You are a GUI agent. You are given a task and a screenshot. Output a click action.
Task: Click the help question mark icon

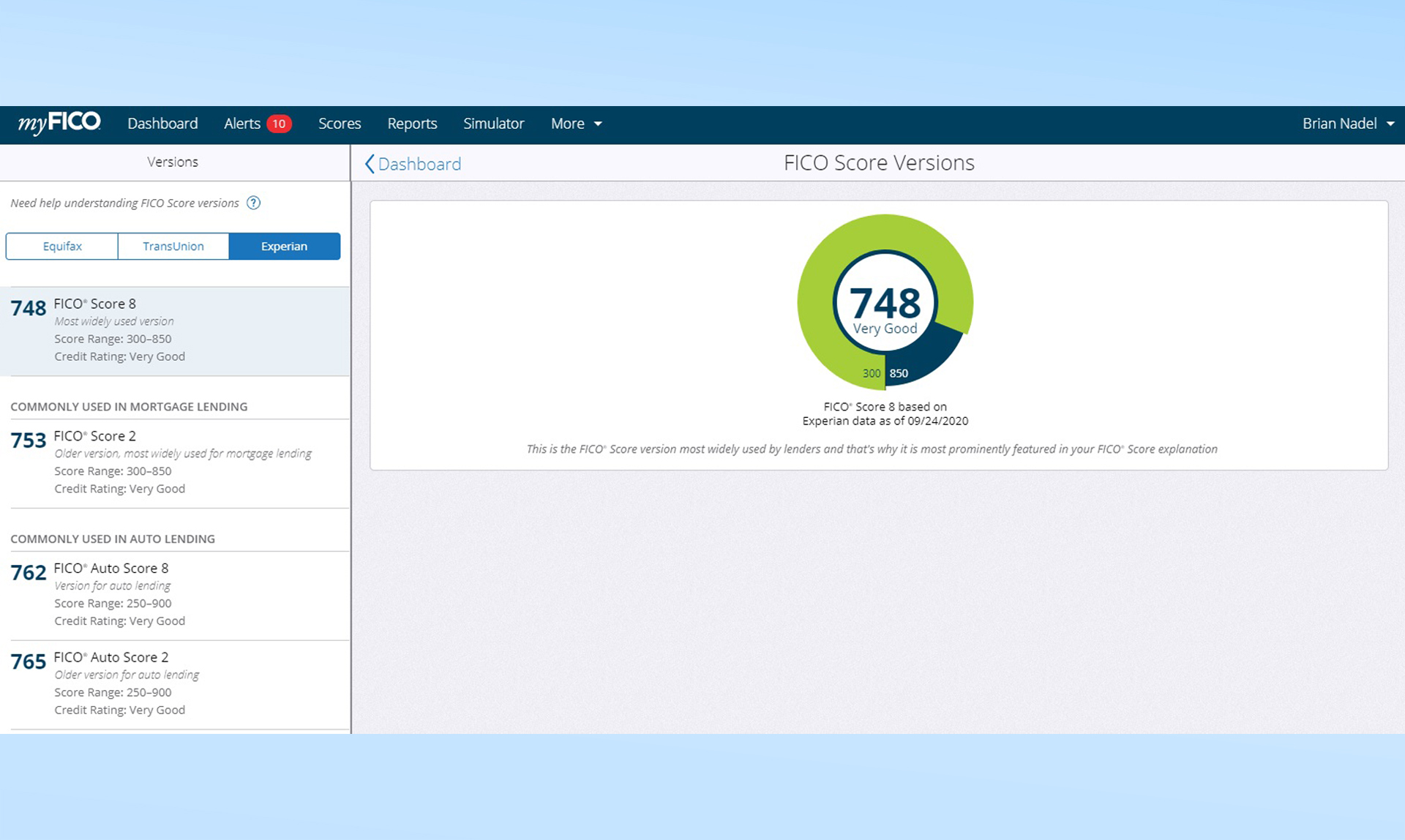click(256, 203)
